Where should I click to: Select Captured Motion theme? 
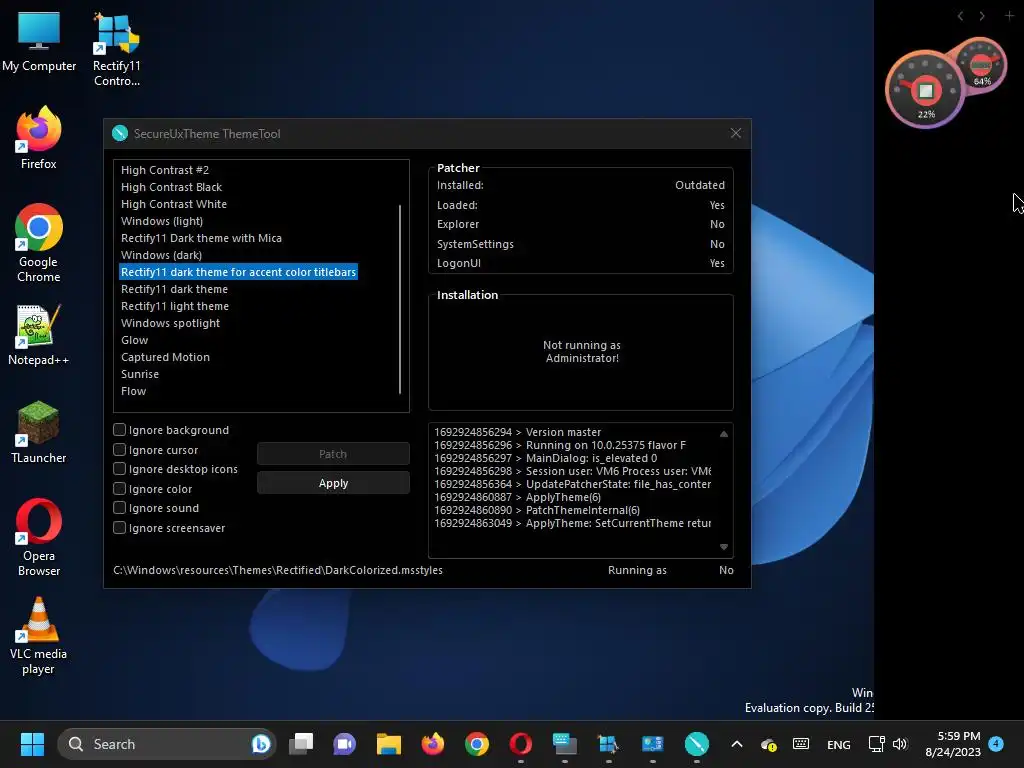pyautogui.click(x=165, y=357)
